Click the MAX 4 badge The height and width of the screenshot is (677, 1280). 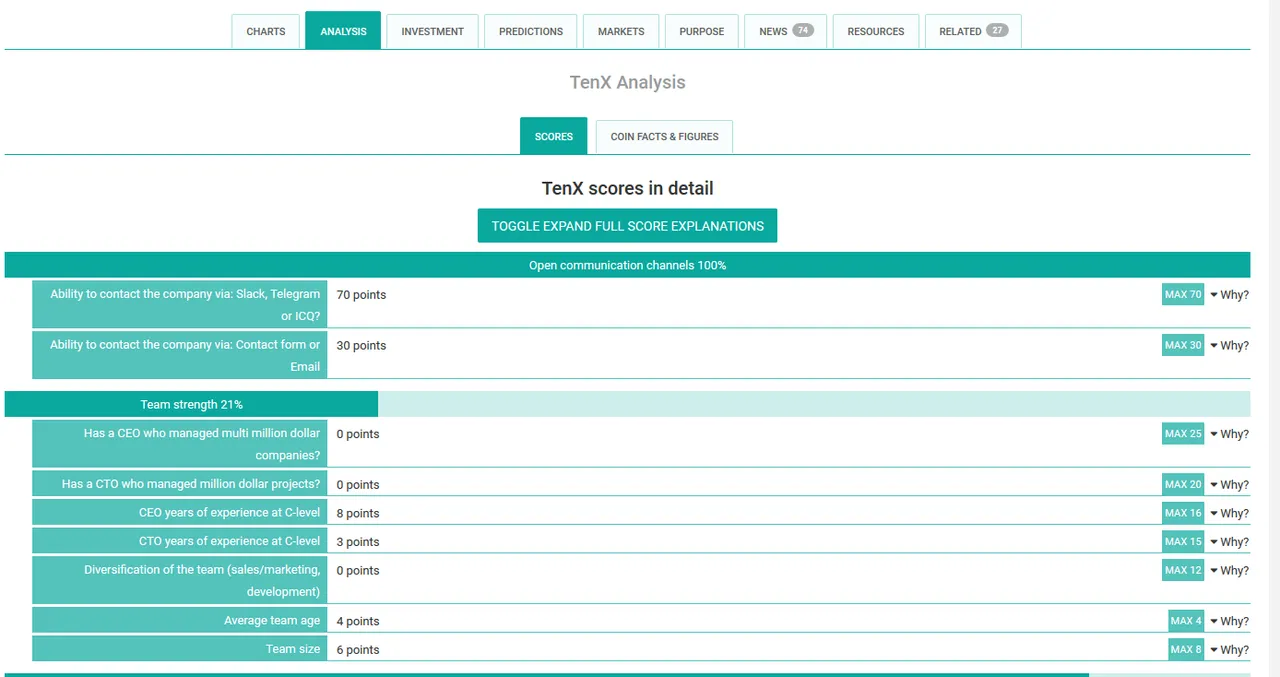pyautogui.click(x=1186, y=621)
